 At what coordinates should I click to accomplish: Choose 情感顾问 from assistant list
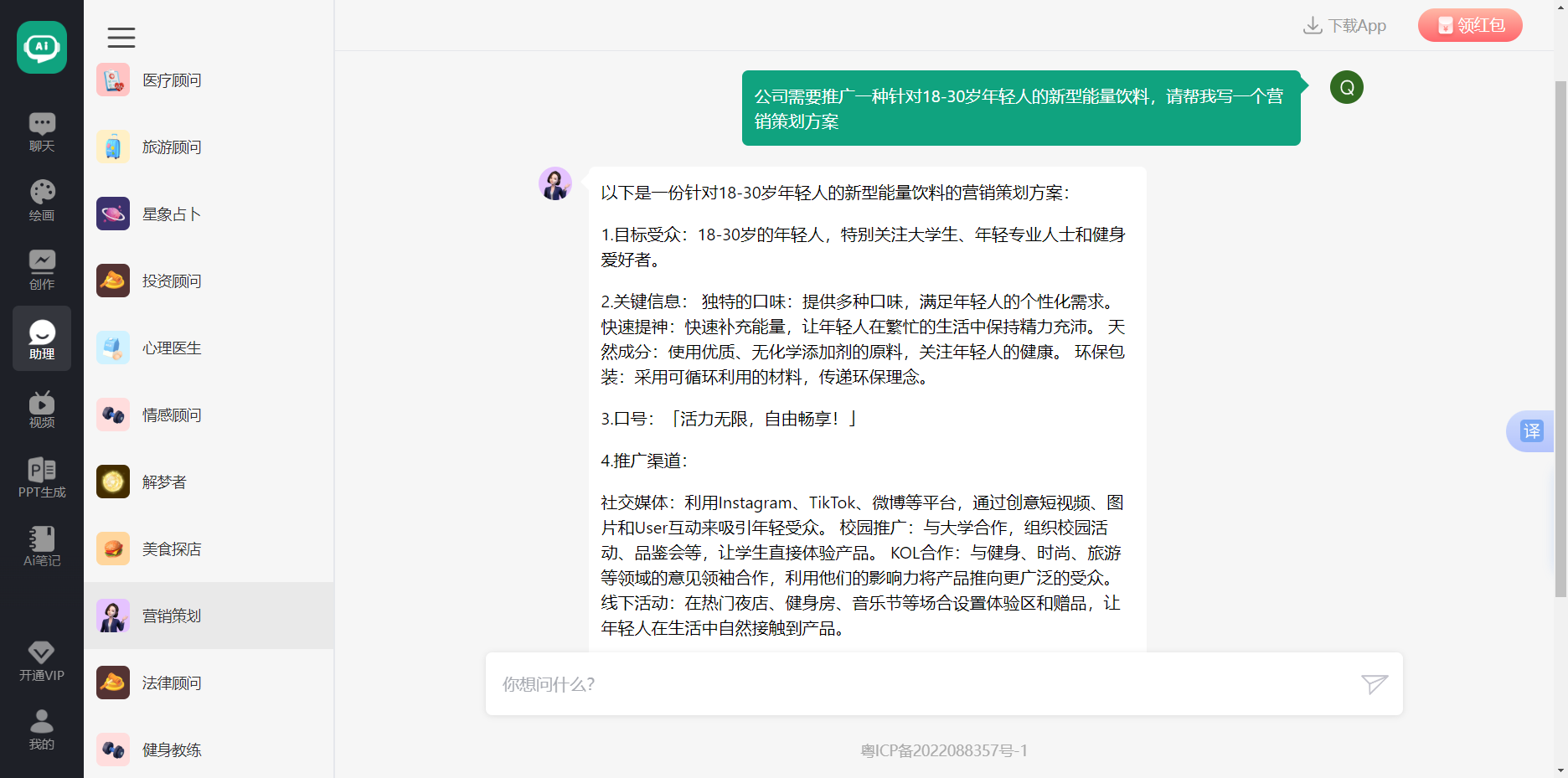tap(209, 415)
